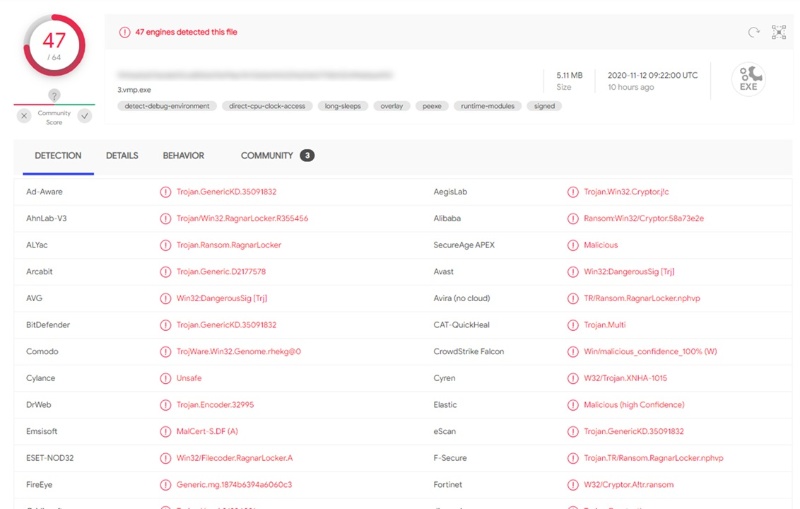
Task: Vote file as harmless with checkmark button
Action: point(85,116)
